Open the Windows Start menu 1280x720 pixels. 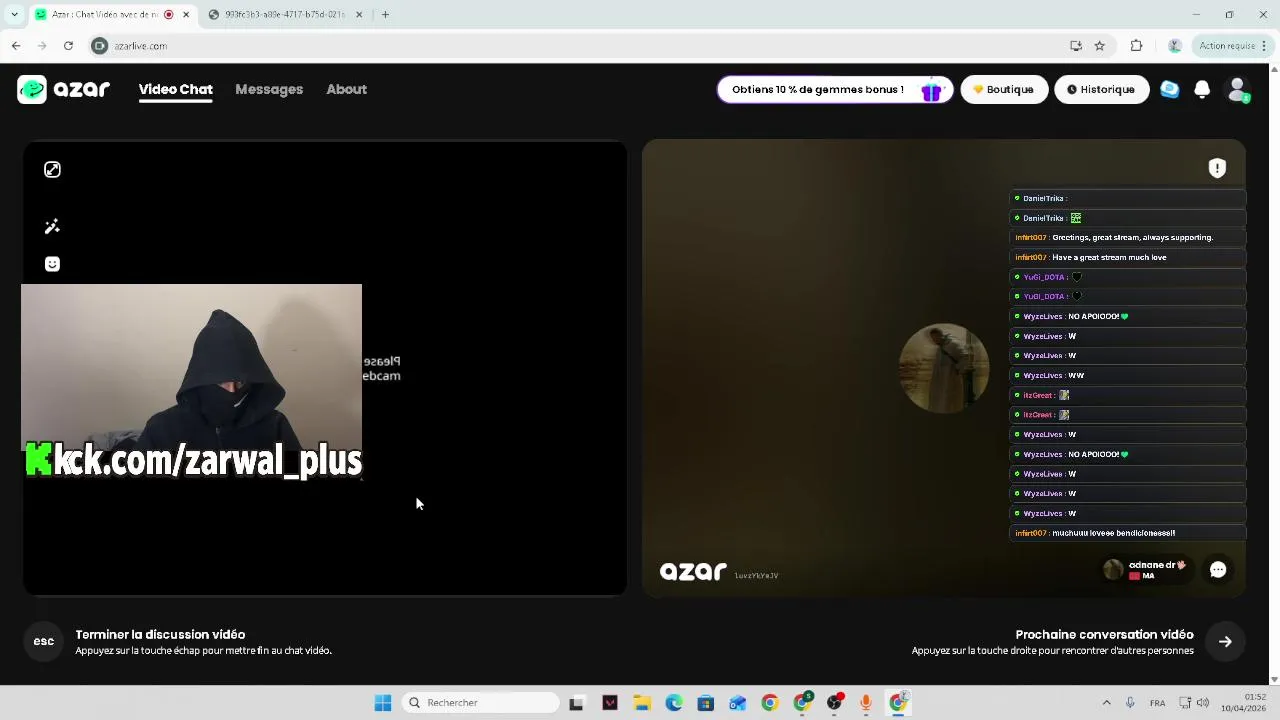[383, 703]
